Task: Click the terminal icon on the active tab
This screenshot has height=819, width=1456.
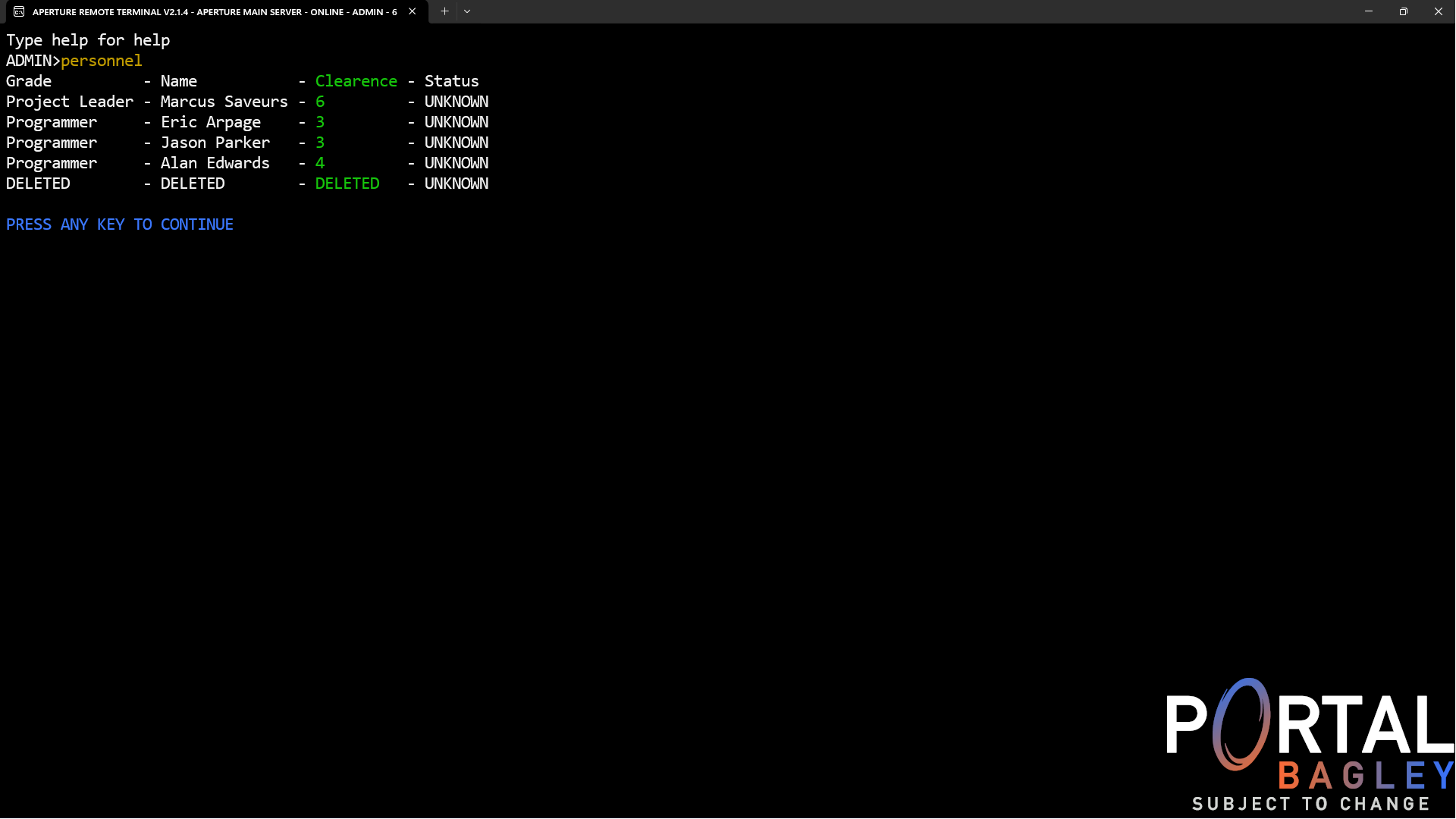Action: pyautogui.click(x=19, y=11)
